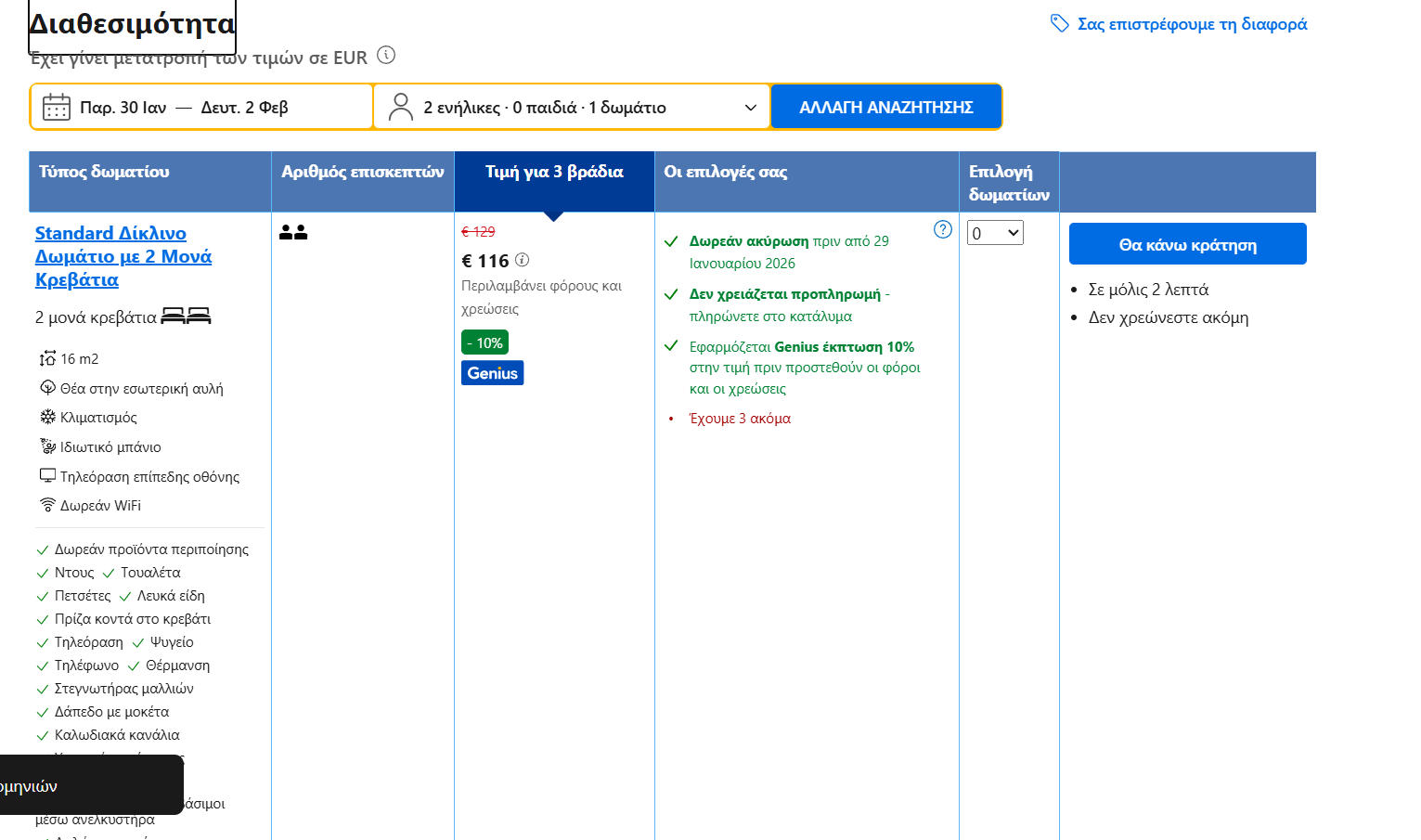This screenshot has height=840, width=1421.
Task: Click the guests person icon
Action: [401, 108]
